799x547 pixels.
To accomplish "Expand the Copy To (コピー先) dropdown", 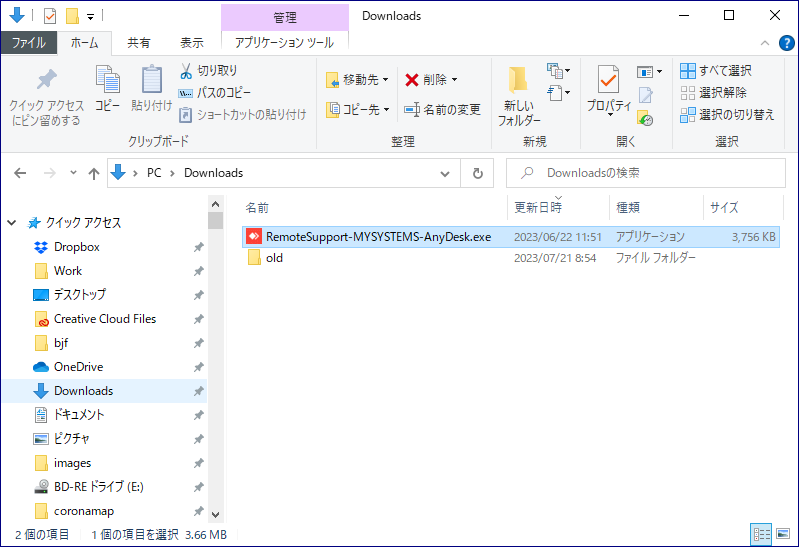I will coord(358,109).
